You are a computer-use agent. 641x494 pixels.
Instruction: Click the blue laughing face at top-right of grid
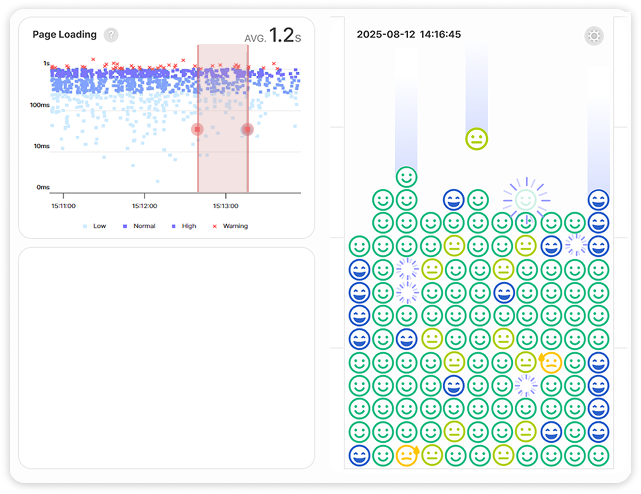click(598, 199)
